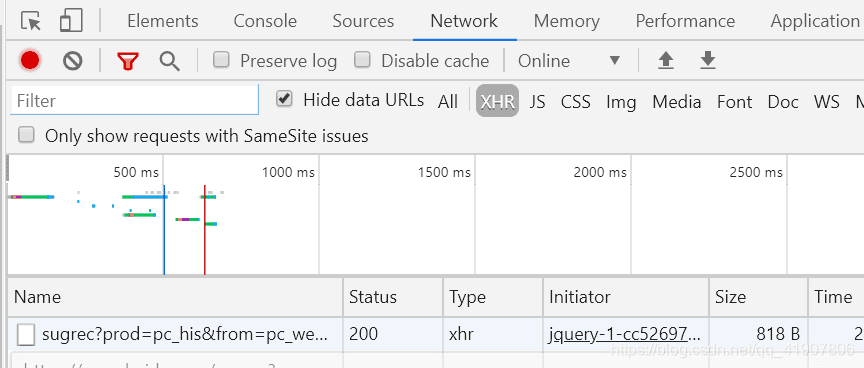Toggle the red filter funnel icon
This screenshot has height=368, width=864.
click(127, 61)
